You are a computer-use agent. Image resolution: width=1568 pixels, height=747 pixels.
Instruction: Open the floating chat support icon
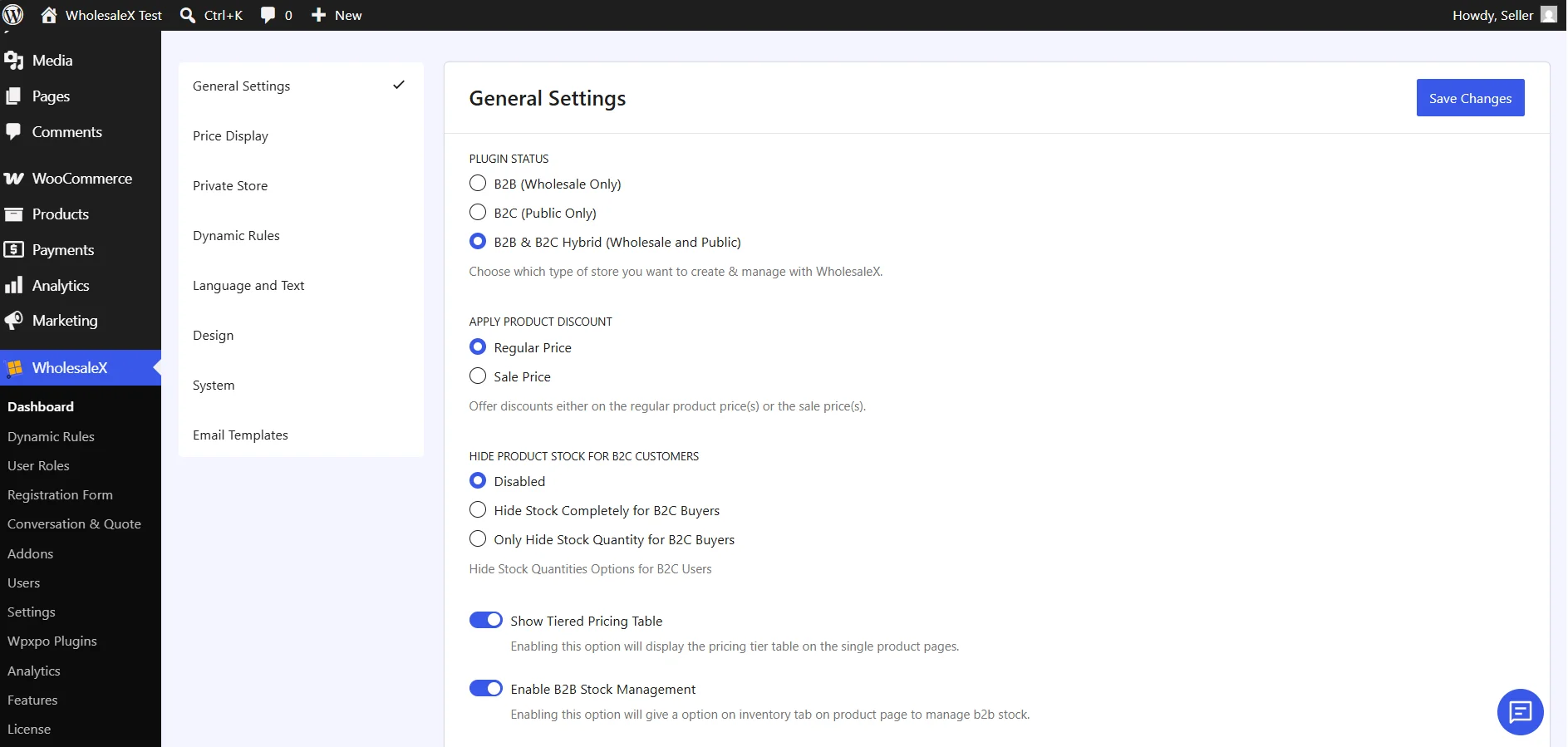pos(1520,712)
